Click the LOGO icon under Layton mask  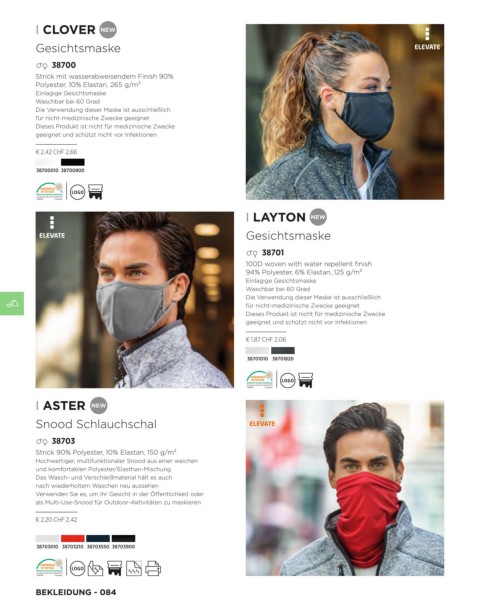pyautogui.click(x=288, y=381)
